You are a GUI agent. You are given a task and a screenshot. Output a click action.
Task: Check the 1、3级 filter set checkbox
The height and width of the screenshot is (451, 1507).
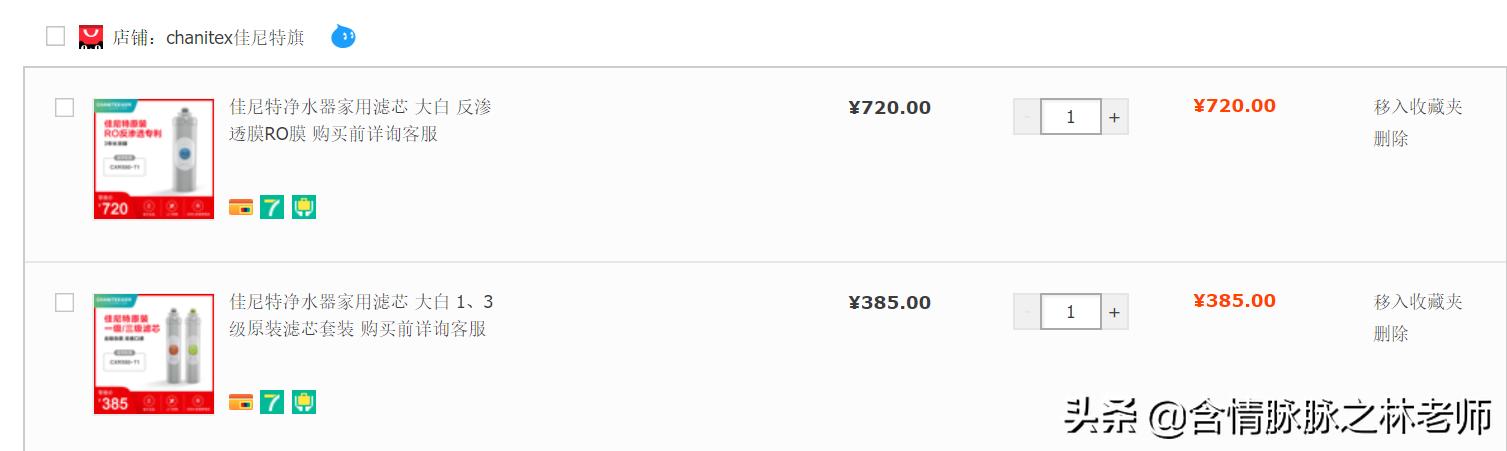pyautogui.click(x=64, y=302)
